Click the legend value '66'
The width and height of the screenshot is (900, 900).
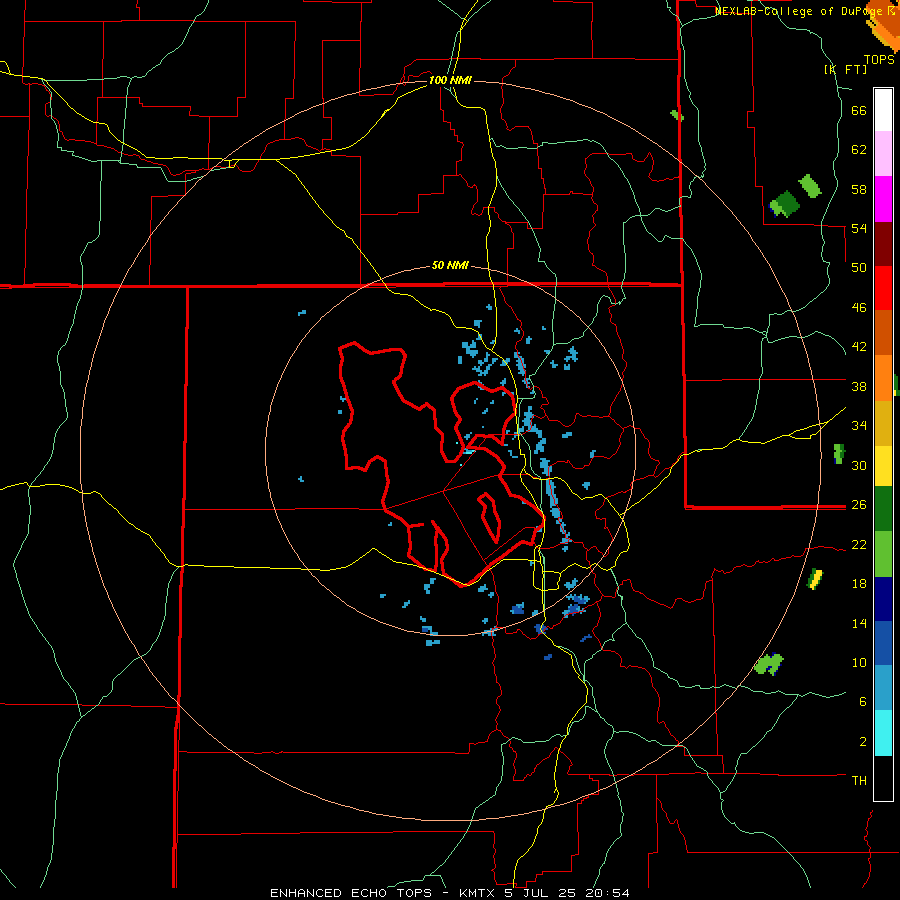(859, 111)
